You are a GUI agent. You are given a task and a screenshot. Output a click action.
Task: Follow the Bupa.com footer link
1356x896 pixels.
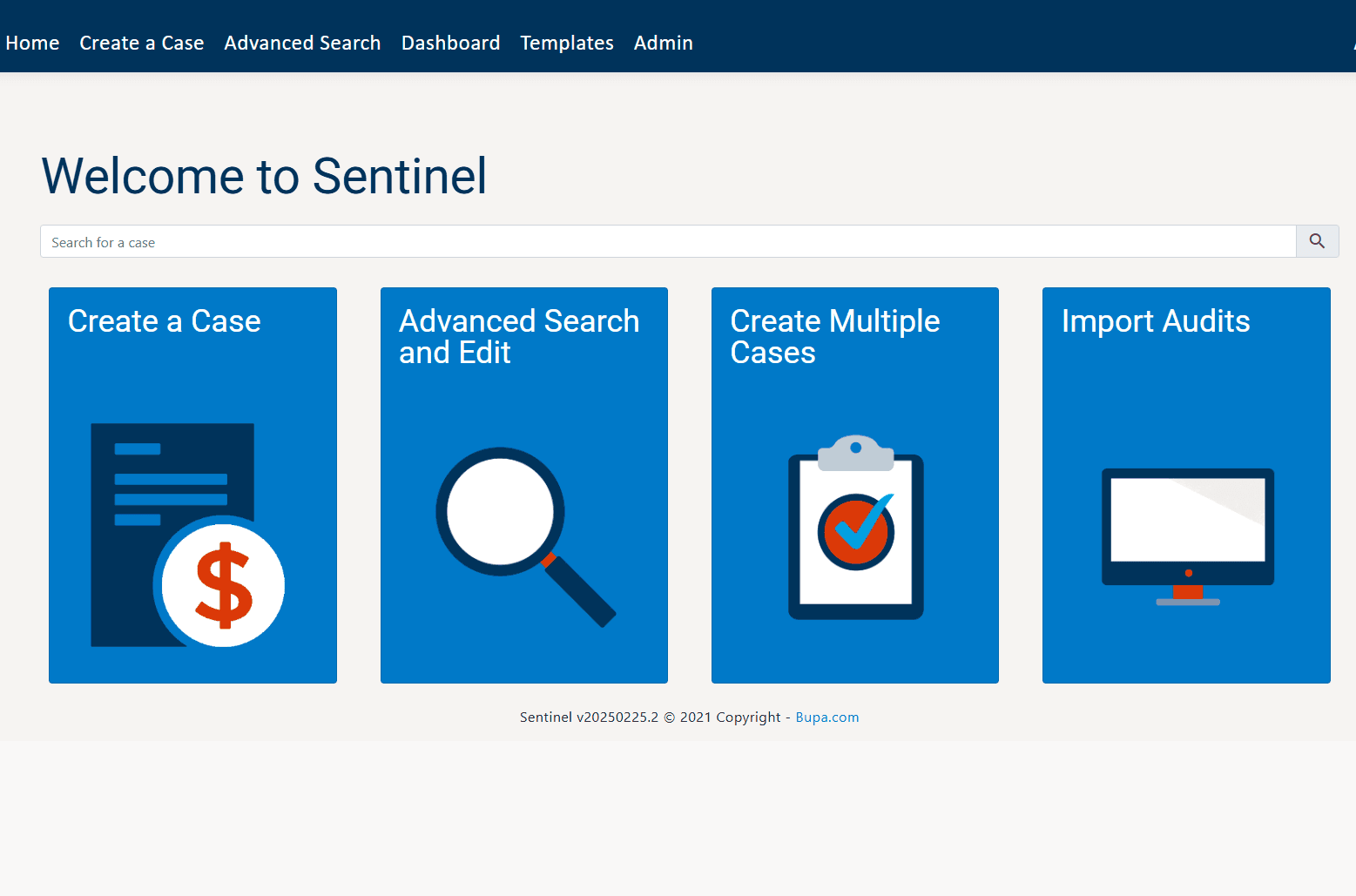(826, 717)
